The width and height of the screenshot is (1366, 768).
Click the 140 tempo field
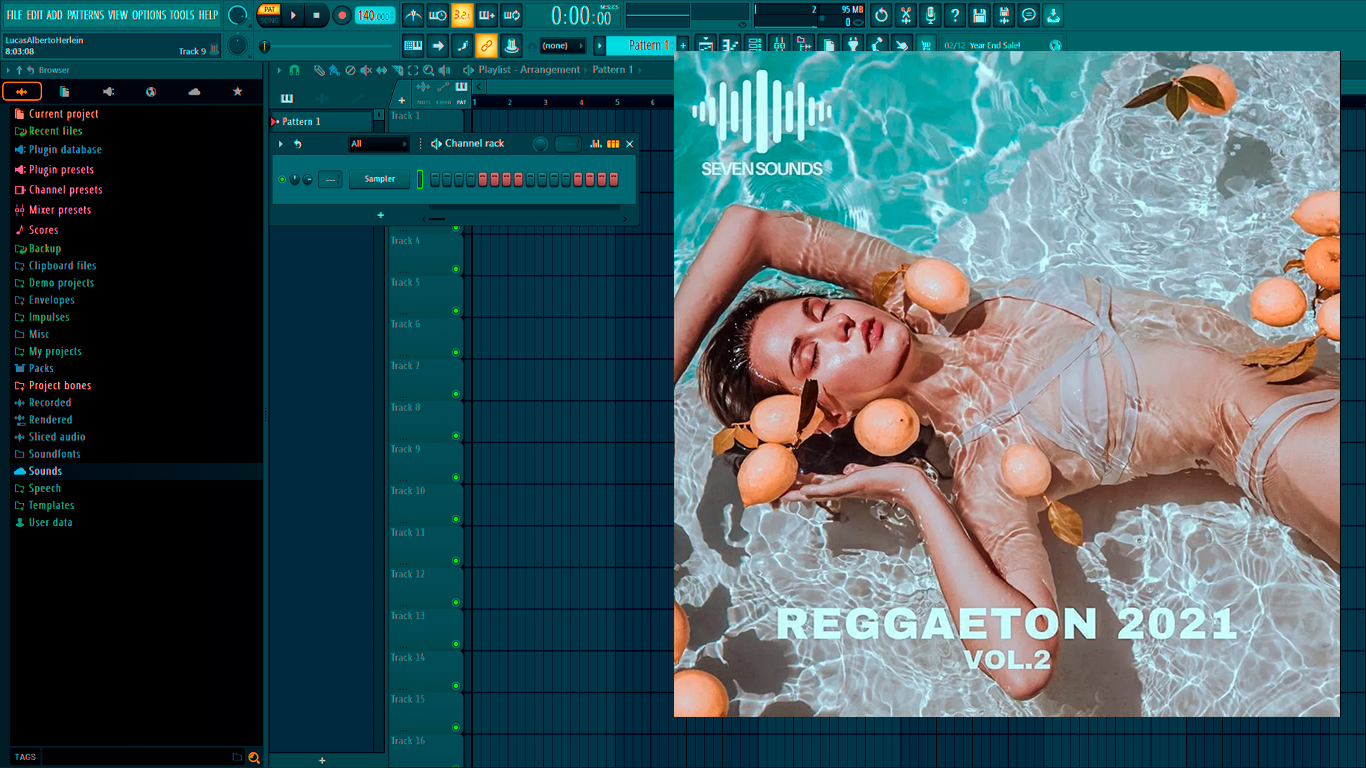376,15
